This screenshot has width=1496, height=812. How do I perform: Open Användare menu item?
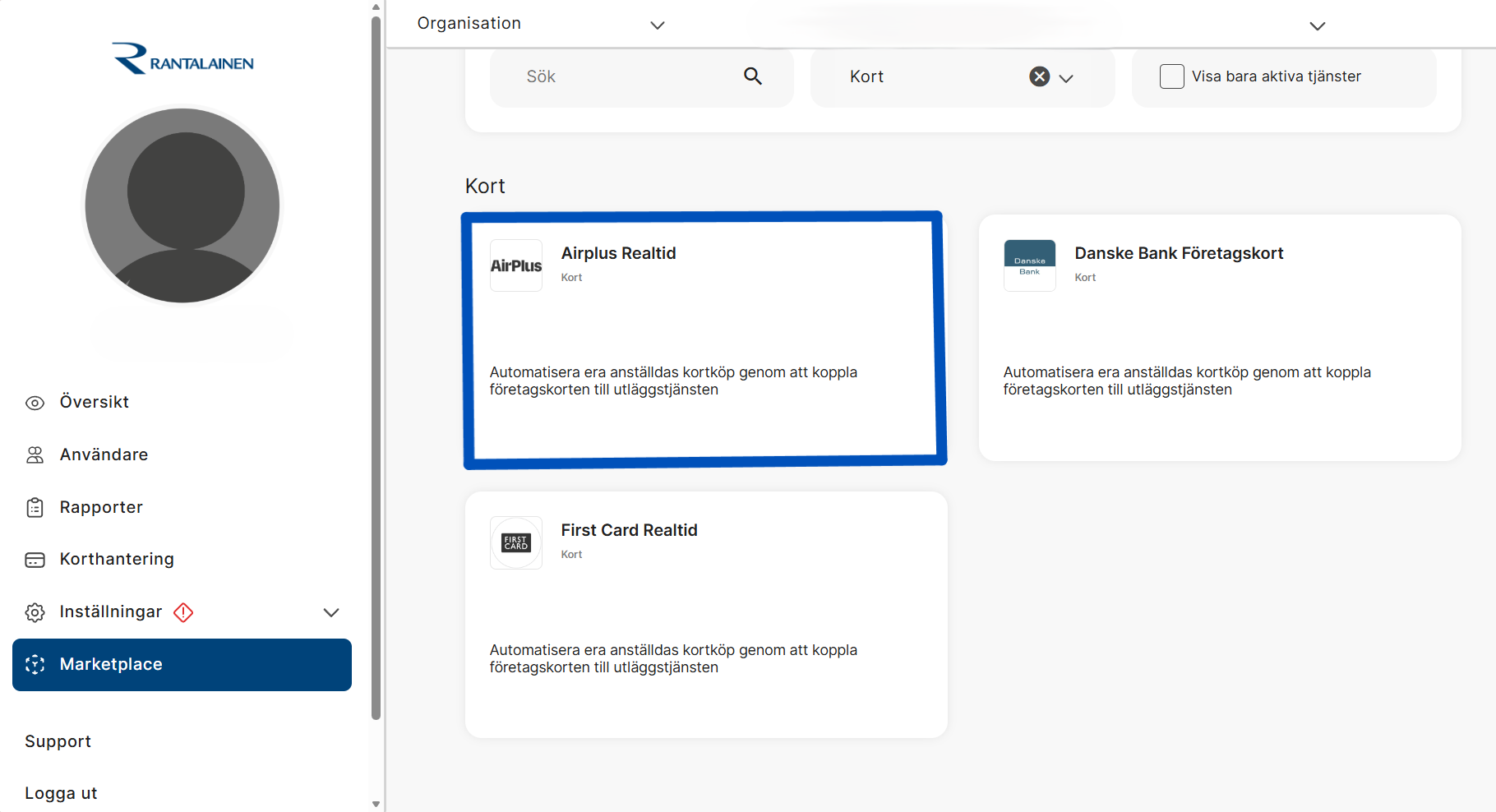[182, 454]
